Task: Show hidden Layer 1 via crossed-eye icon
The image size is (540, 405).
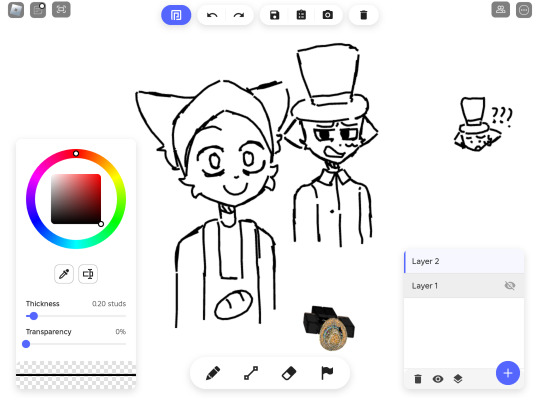Action: click(x=510, y=285)
